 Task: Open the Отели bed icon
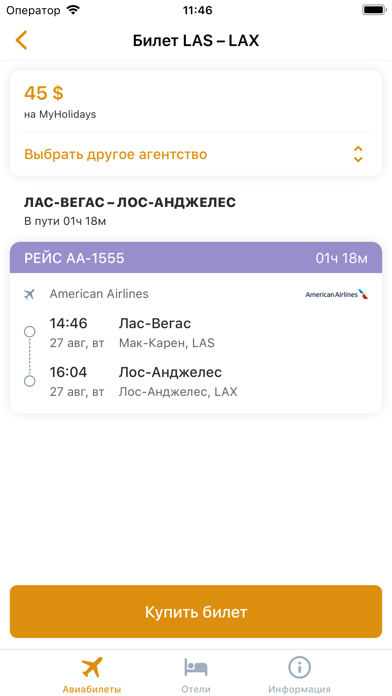pos(196,667)
